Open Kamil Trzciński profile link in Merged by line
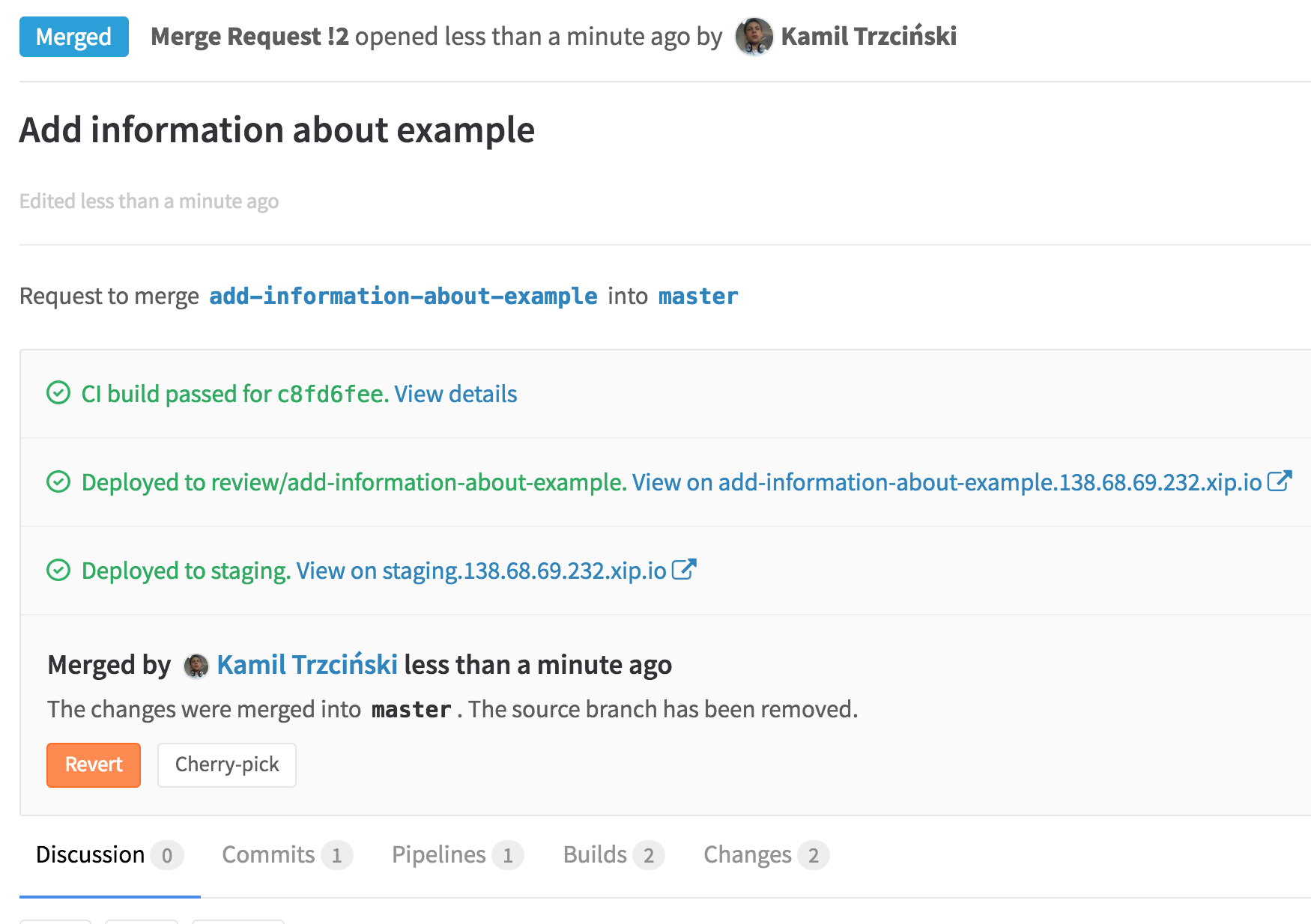1311x924 pixels. (307, 665)
